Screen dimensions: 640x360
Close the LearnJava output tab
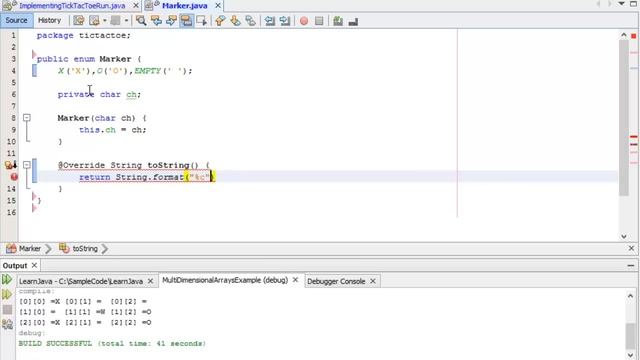(150, 281)
